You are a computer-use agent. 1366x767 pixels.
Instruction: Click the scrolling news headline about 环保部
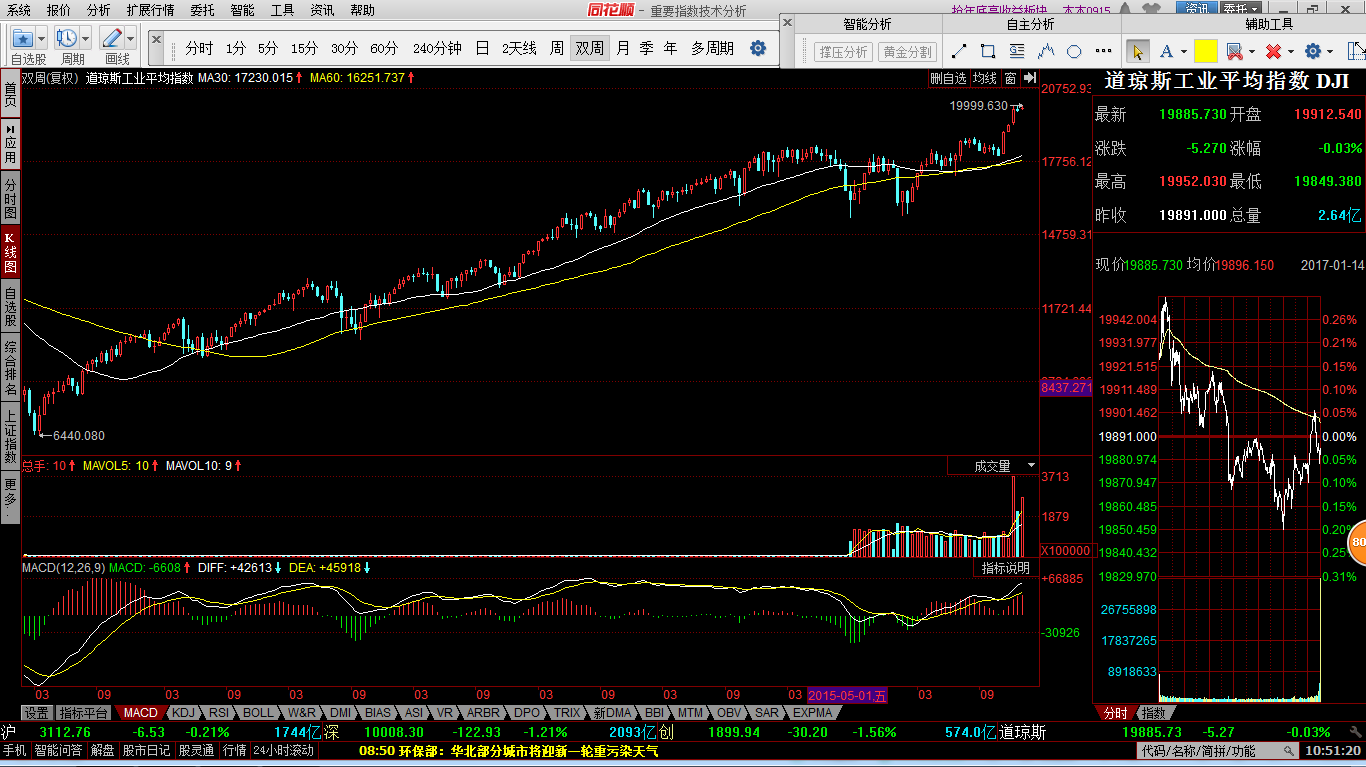(x=508, y=750)
